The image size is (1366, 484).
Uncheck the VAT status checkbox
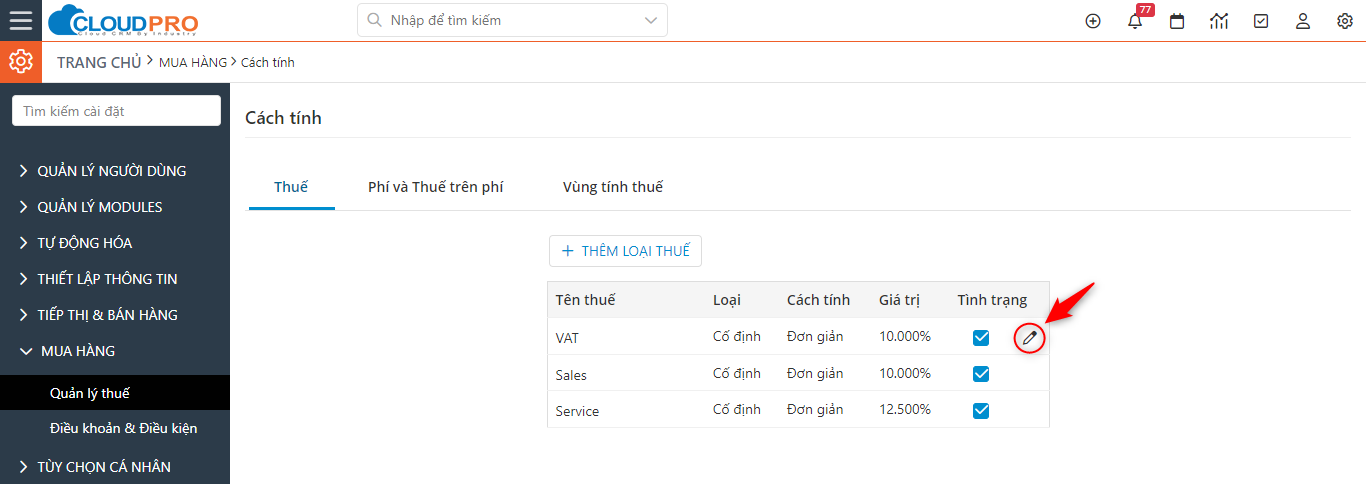click(981, 338)
